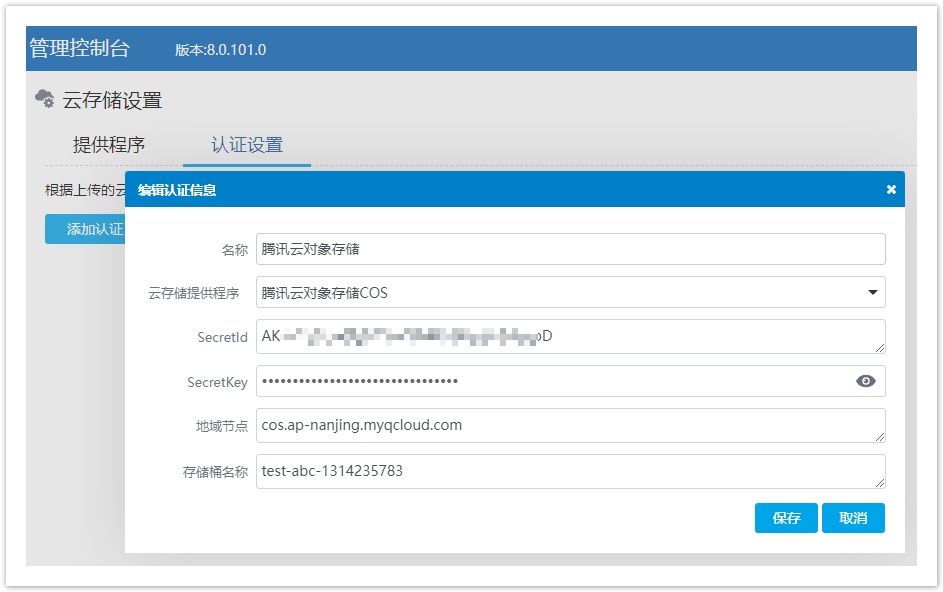Screen dimensions: 943x592
Task: Click the 云存储提供程序 label
Action: point(194,293)
